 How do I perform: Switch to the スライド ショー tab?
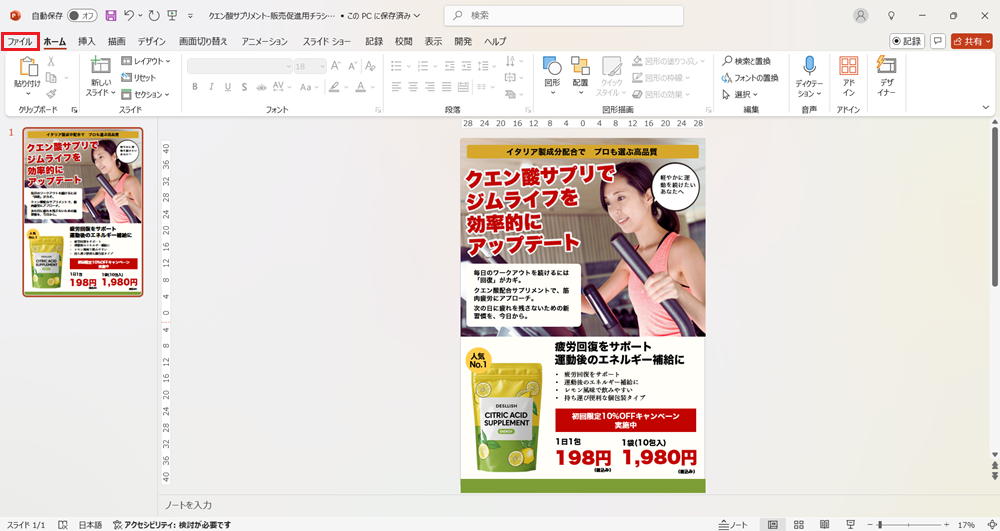[327, 41]
